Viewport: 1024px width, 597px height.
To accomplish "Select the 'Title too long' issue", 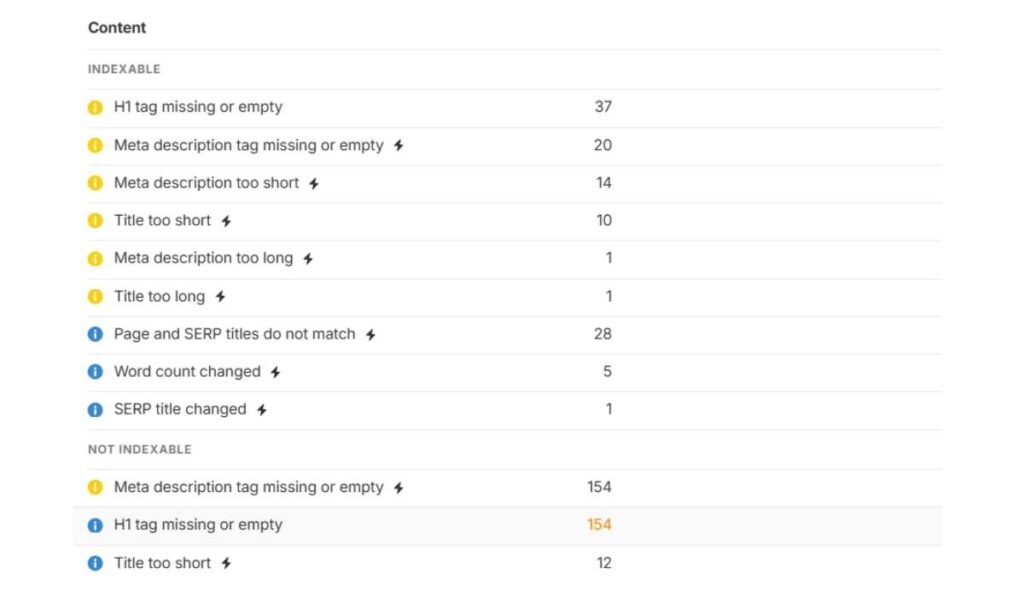I will (159, 296).
